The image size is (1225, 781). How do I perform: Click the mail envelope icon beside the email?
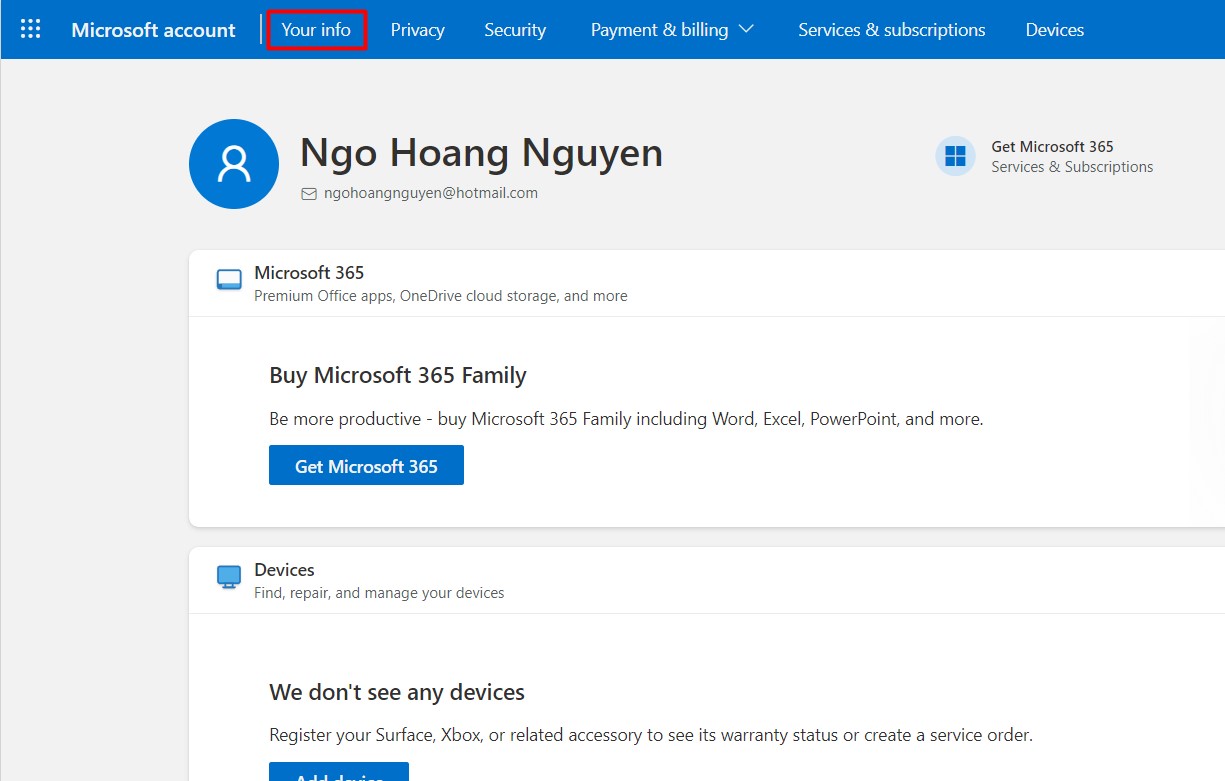pyautogui.click(x=309, y=194)
